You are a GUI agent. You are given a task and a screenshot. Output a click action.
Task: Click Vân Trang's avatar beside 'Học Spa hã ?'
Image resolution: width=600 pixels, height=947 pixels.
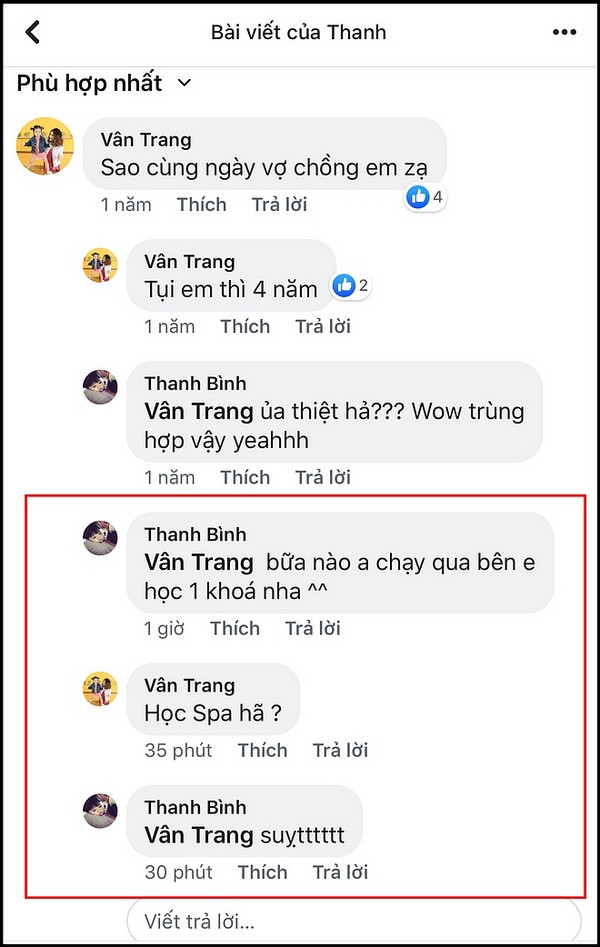click(x=100, y=690)
